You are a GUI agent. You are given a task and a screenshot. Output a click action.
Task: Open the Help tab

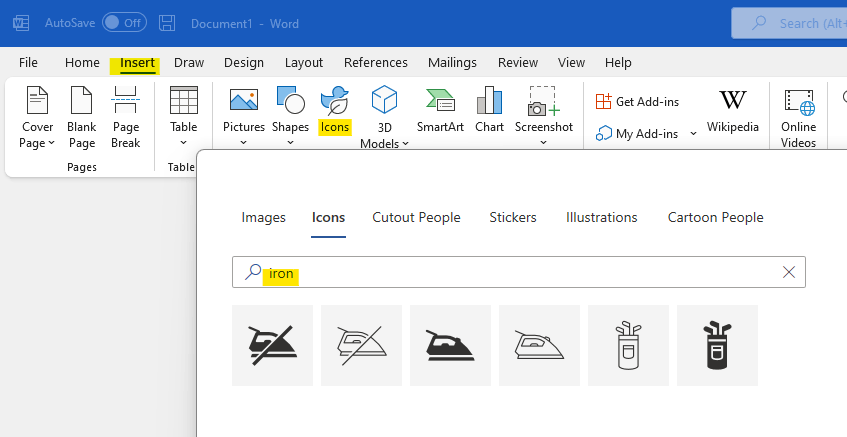pyautogui.click(x=618, y=63)
